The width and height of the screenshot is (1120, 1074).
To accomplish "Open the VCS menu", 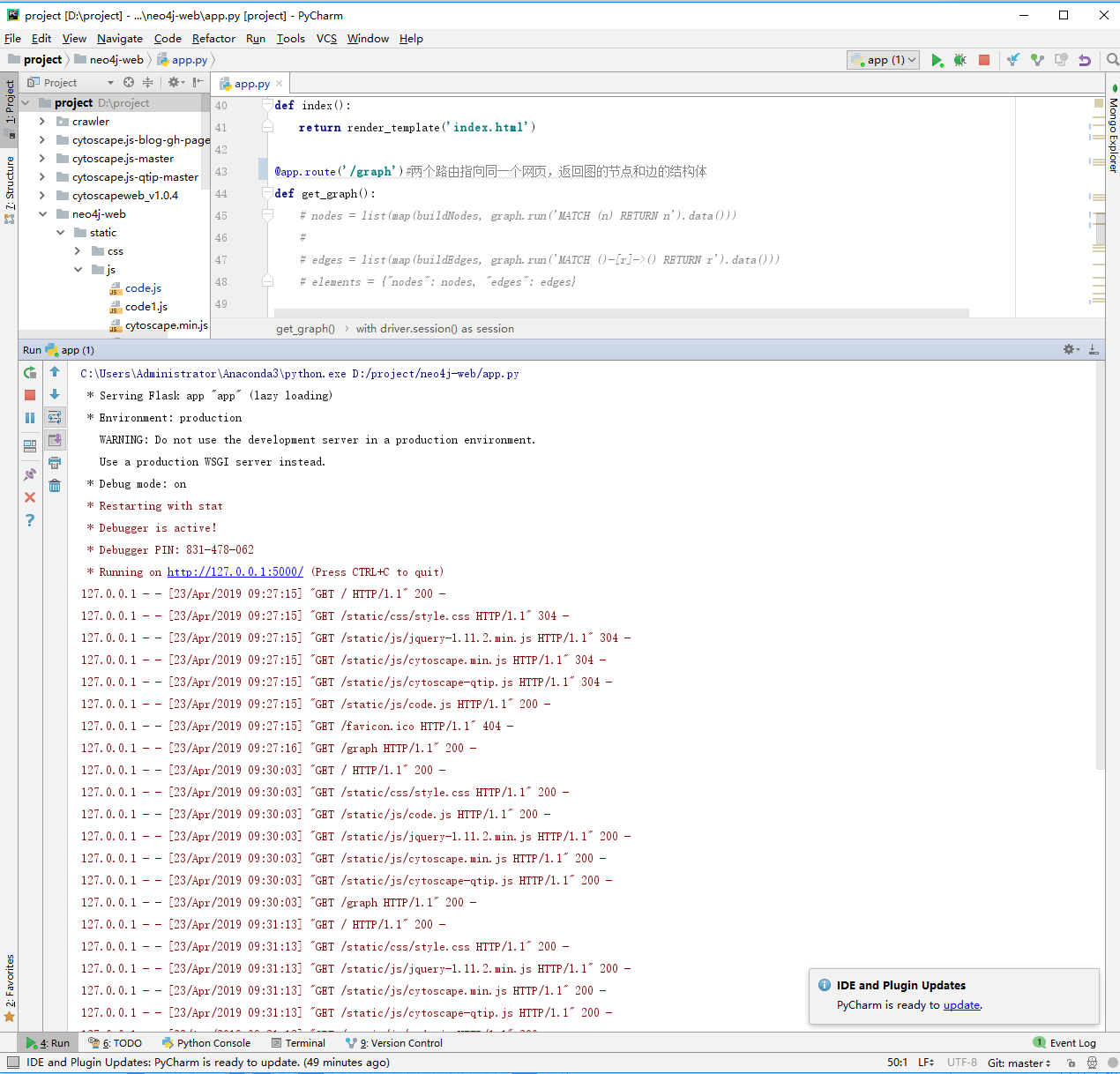I will click(x=325, y=38).
